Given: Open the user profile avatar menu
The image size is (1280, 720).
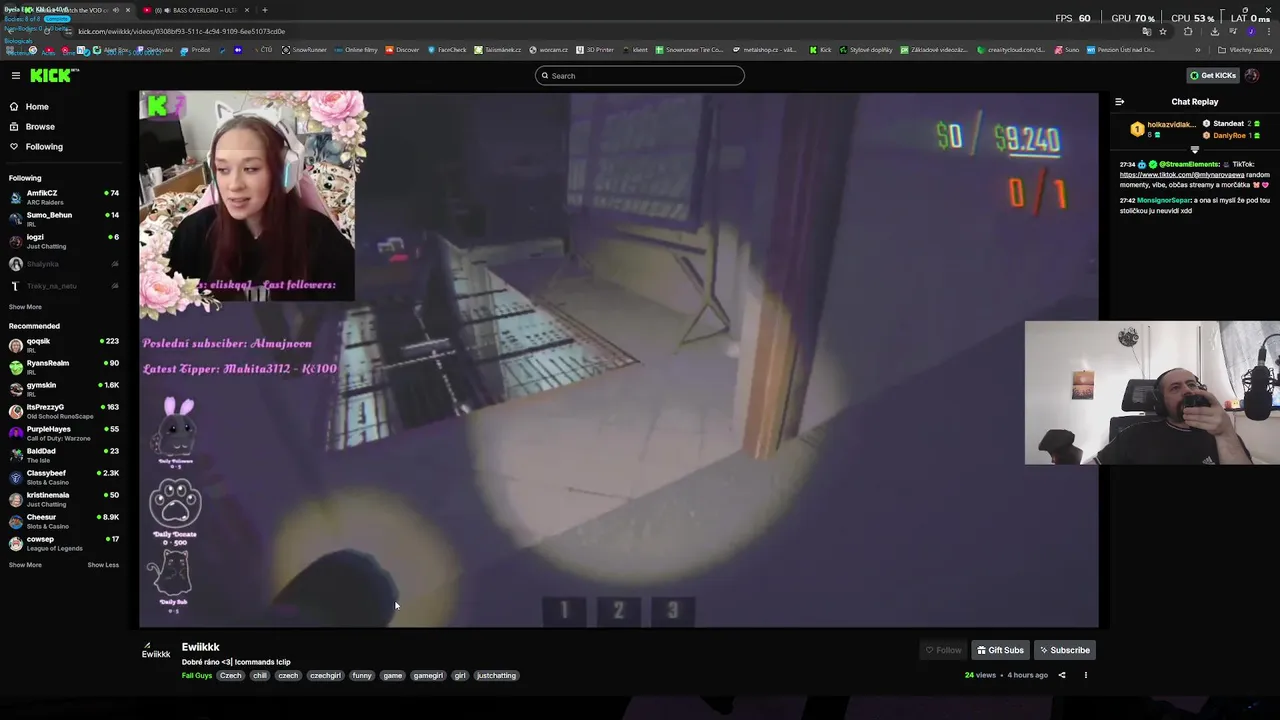Looking at the screenshot, I should 1252,76.
